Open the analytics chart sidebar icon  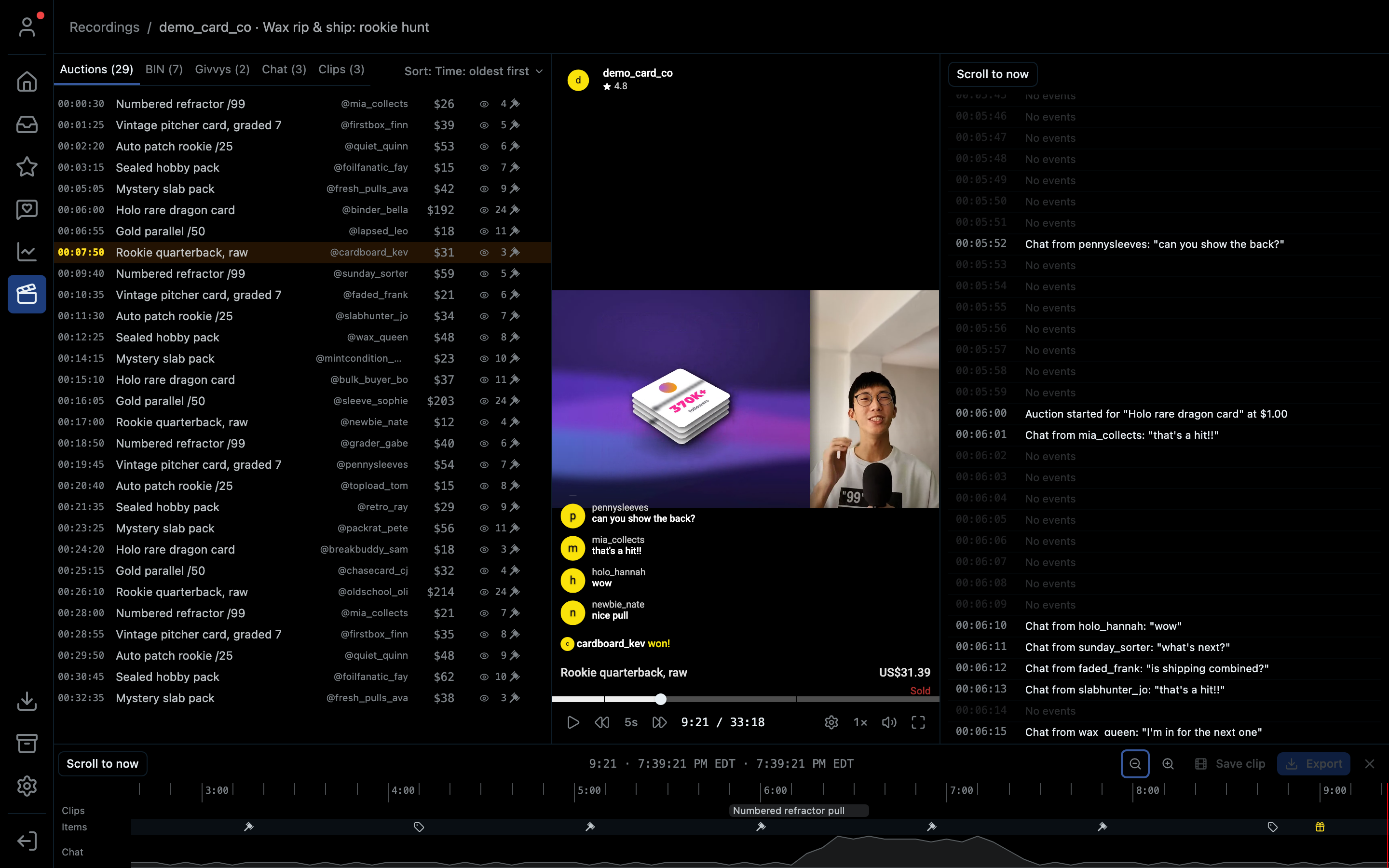(x=27, y=251)
